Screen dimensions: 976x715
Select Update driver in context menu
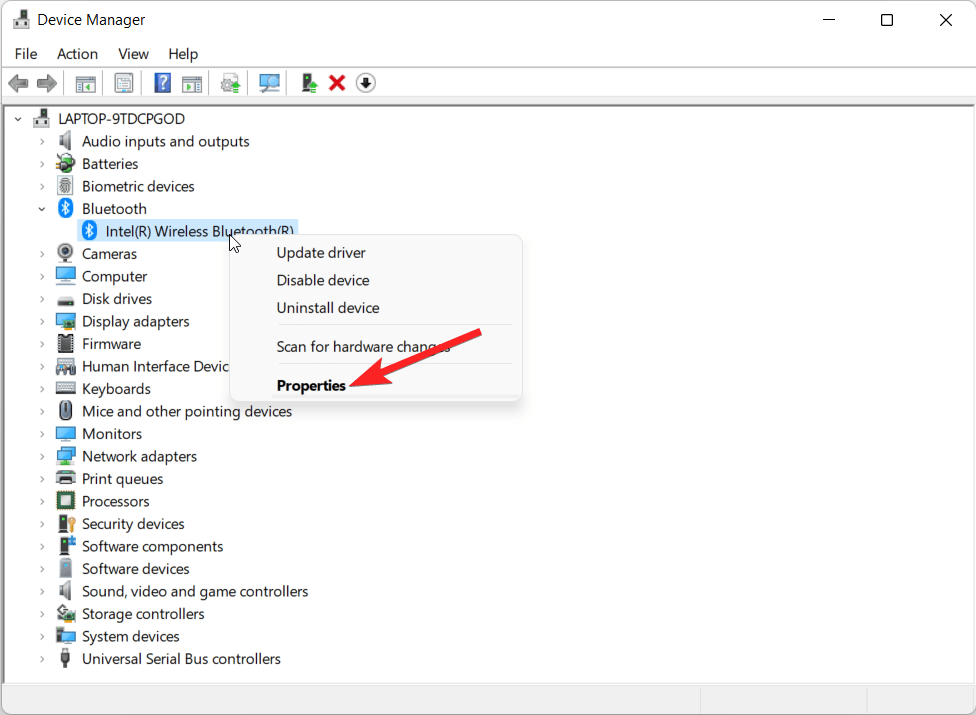(x=321, y=253)
